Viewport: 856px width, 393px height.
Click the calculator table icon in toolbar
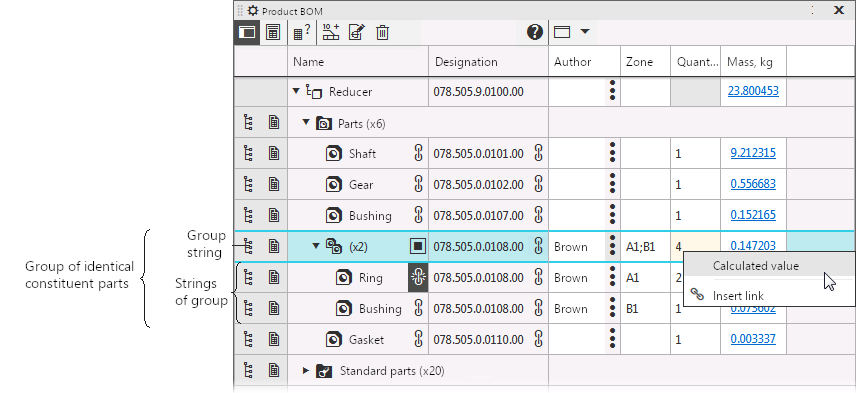click(272, 32)
